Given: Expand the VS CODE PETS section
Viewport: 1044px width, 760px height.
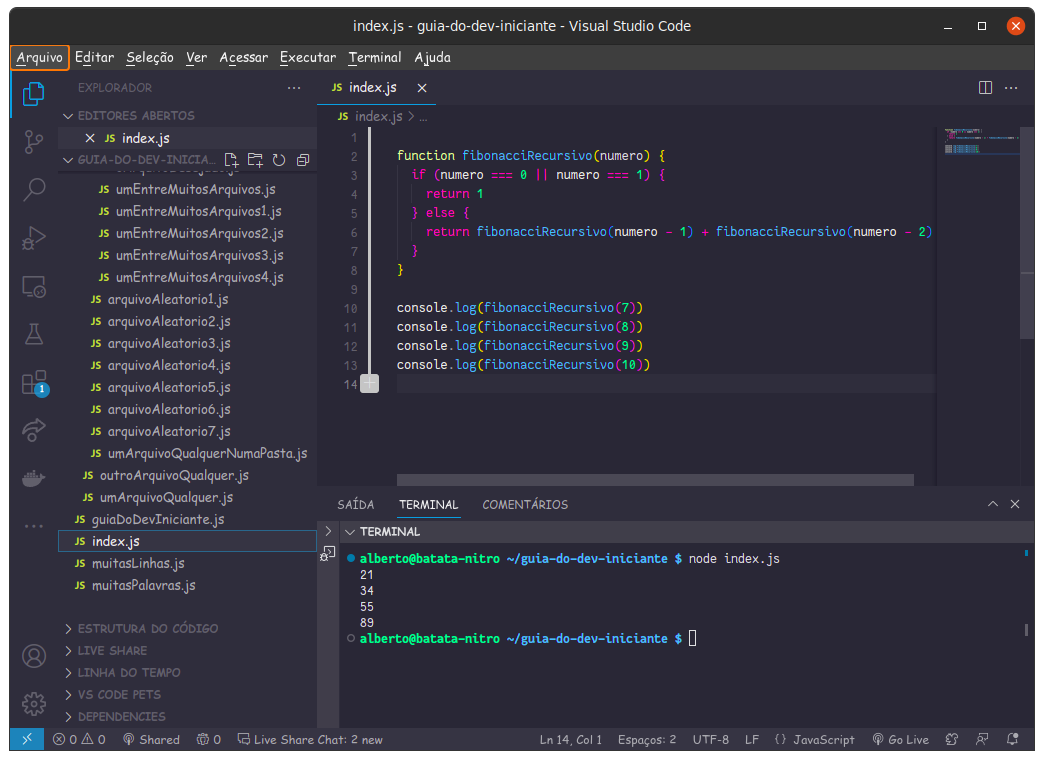Looking at the screenshot, I should pyautogui.click(x=119, y=695).
